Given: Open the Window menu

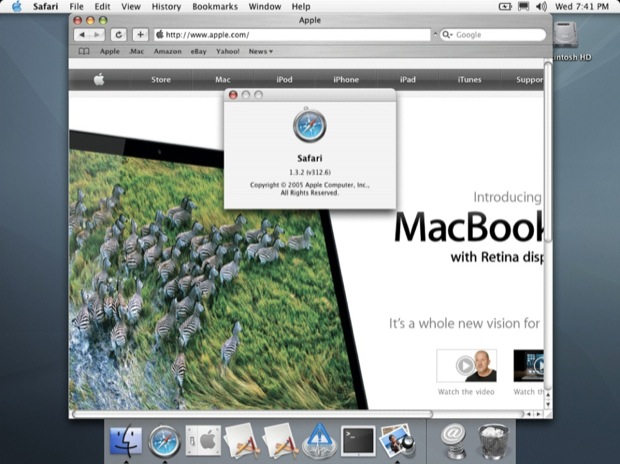Looking at the screenshot, I should pyautogui.click(x=265, y=6).
